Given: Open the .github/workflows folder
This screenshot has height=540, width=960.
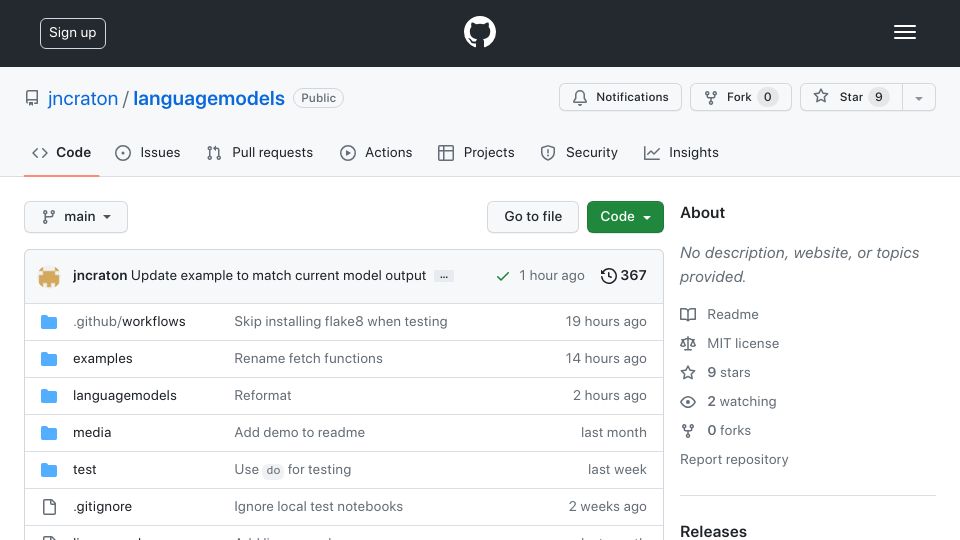Looking at the screenshot, I should click(x=129, y=321).
